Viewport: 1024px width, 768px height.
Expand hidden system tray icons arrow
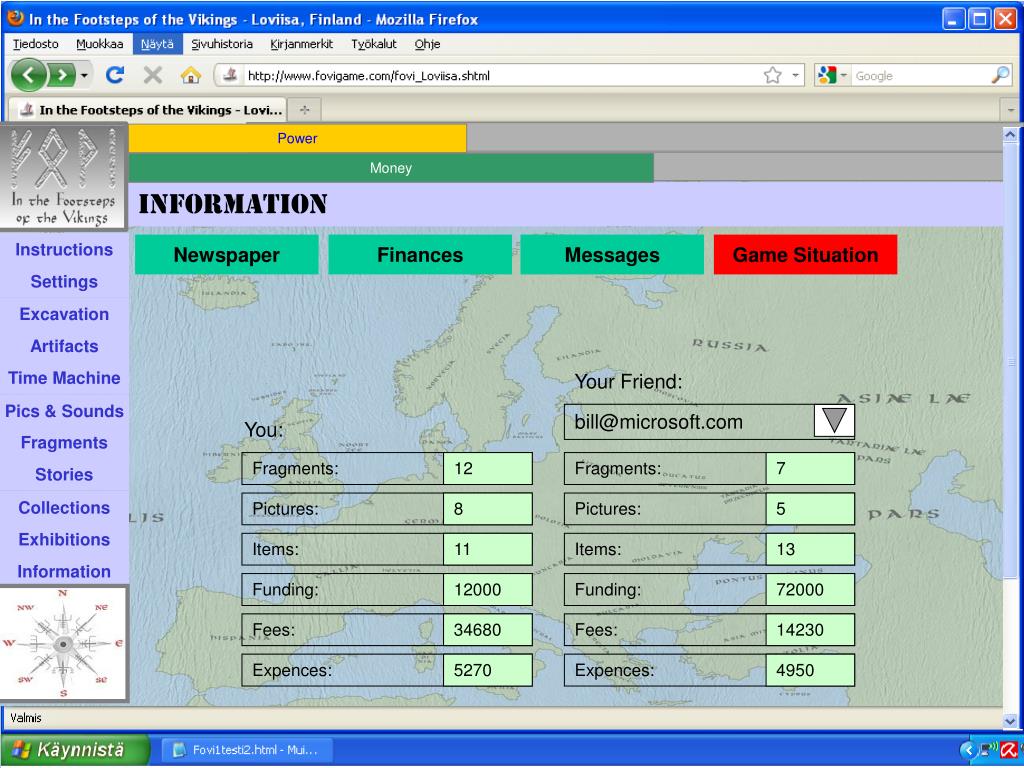tap(968, 750)
